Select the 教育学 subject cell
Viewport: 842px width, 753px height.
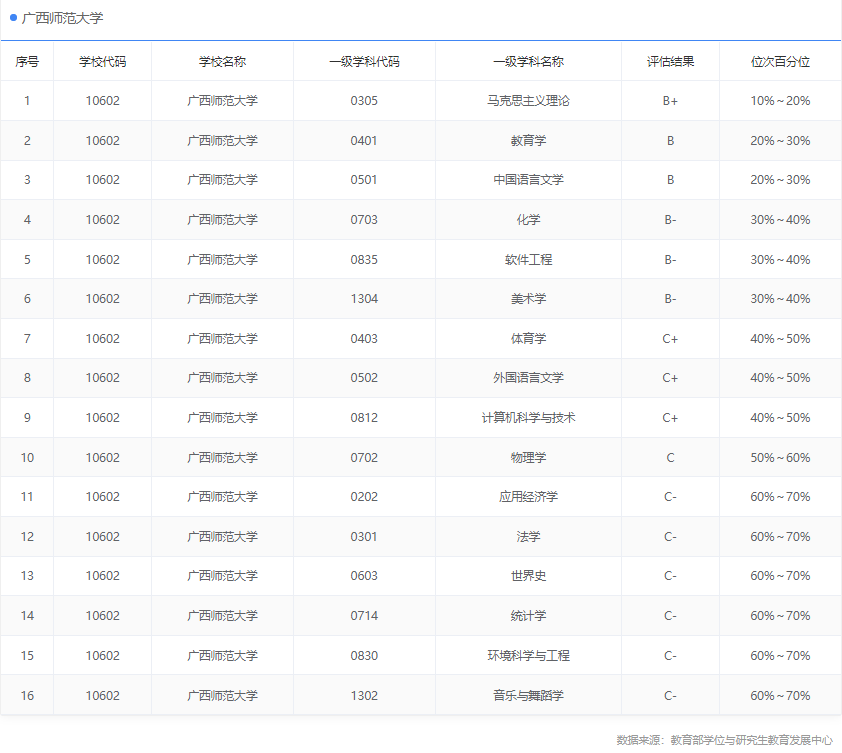coord(528,141)
